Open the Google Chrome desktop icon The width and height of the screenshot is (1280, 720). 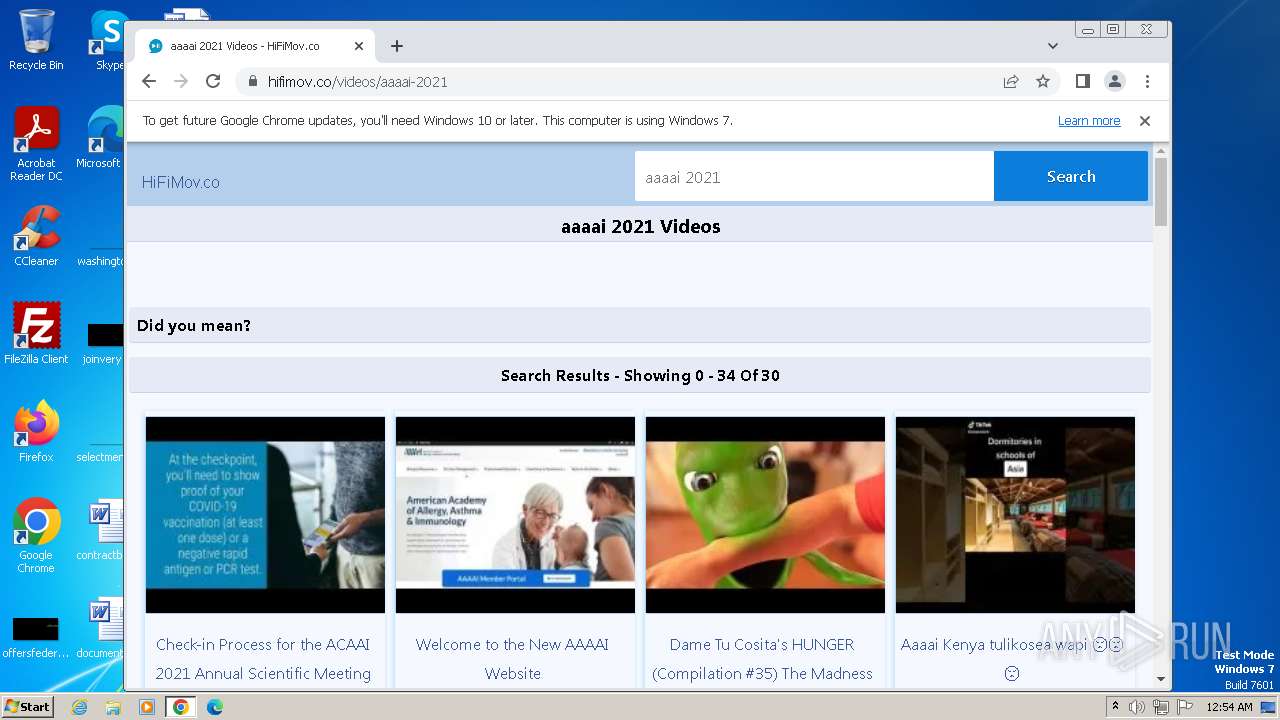click(36, 535)
